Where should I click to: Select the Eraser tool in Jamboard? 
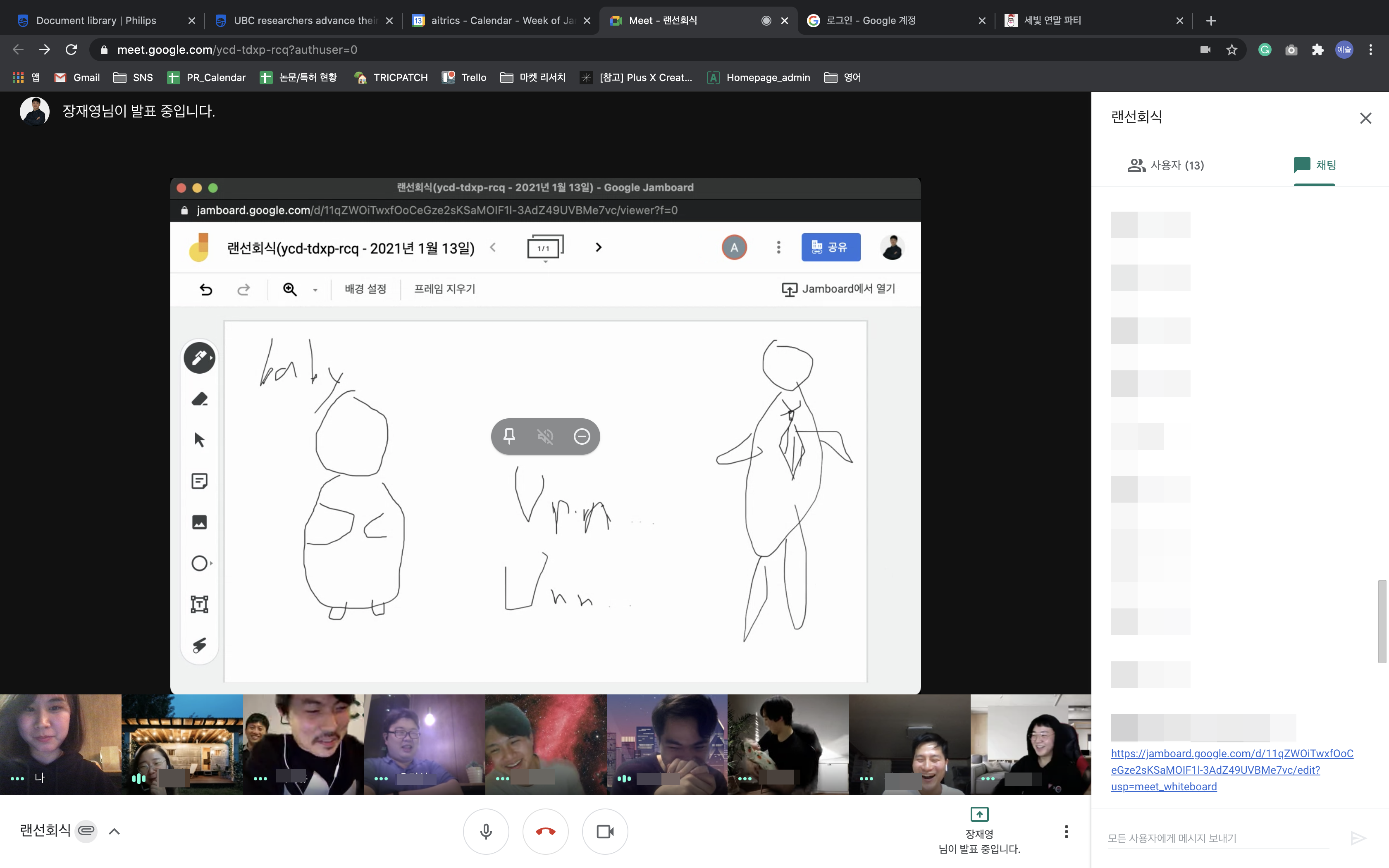tap(199, 399)
